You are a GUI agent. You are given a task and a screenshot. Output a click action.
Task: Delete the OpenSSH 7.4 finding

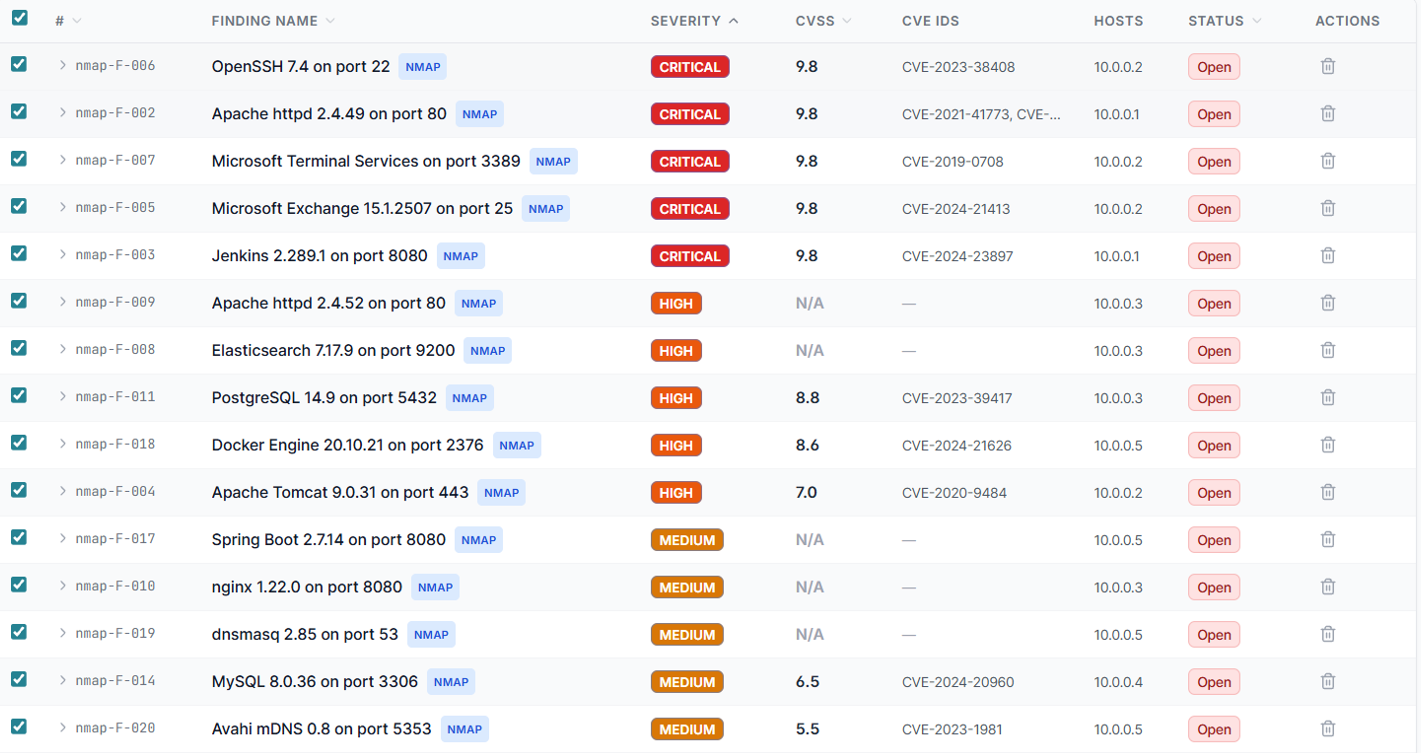pos(1327,66)
